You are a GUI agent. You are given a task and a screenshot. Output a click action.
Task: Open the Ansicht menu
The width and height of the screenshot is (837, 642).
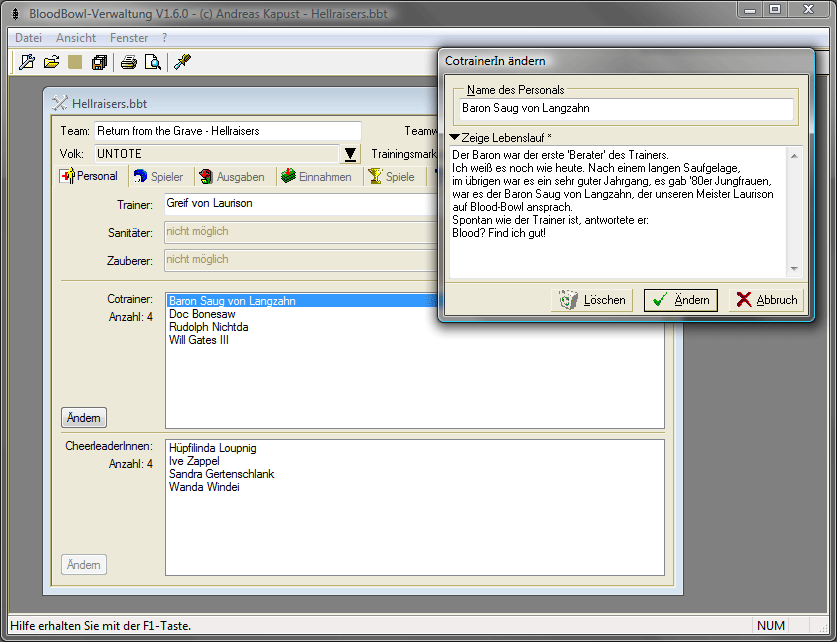(76, 38)
